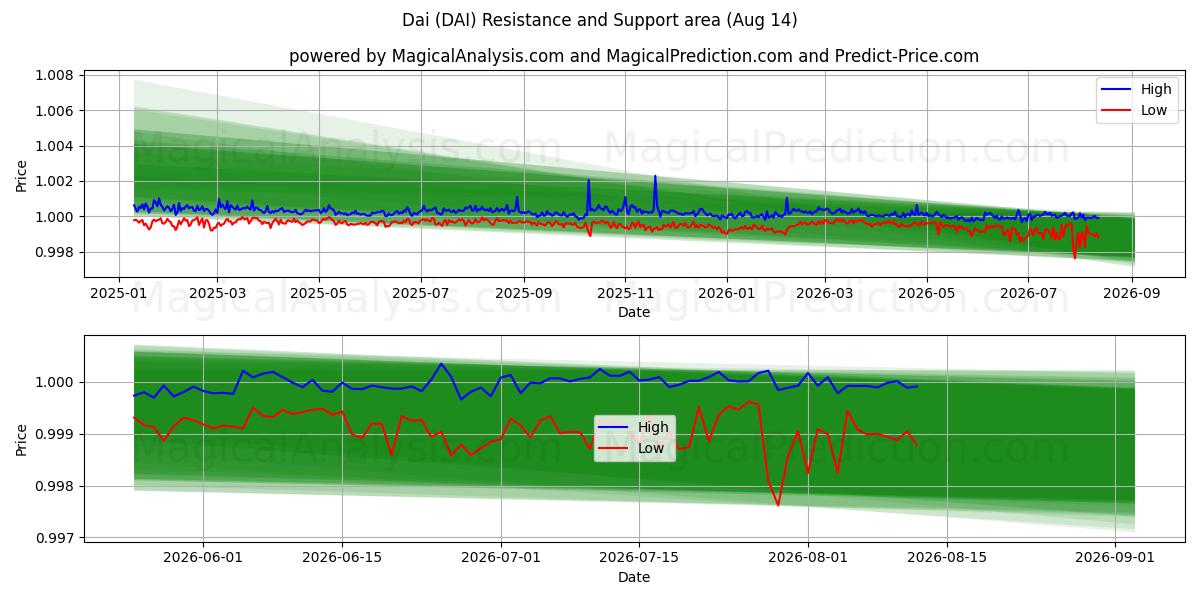Select the '2025-07' date tick label
1200x600 pixels.
click(x=420, y=294)
